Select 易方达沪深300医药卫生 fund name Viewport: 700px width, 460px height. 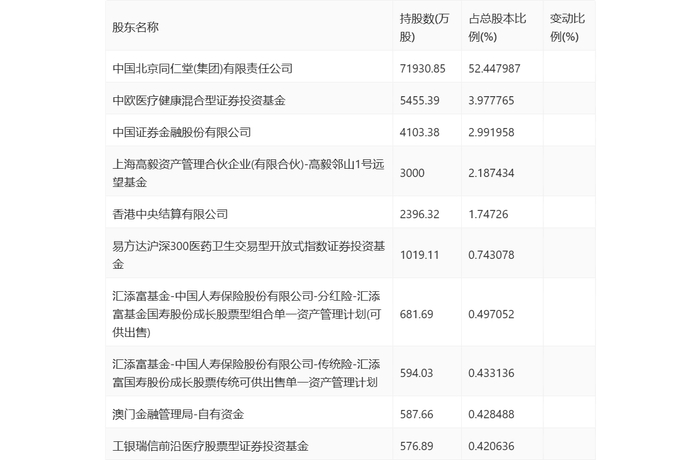[x=249, y=255]
